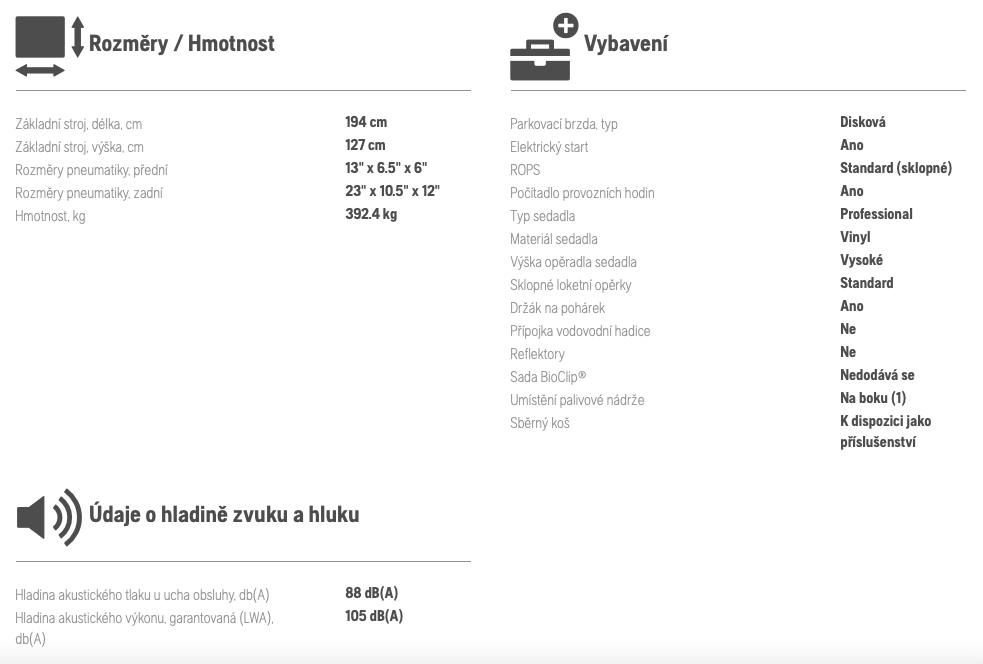Select the Údaje o hladině zvuku a hluku heading
The height and width of the screenshot is (664, 983).
point(224,515)
